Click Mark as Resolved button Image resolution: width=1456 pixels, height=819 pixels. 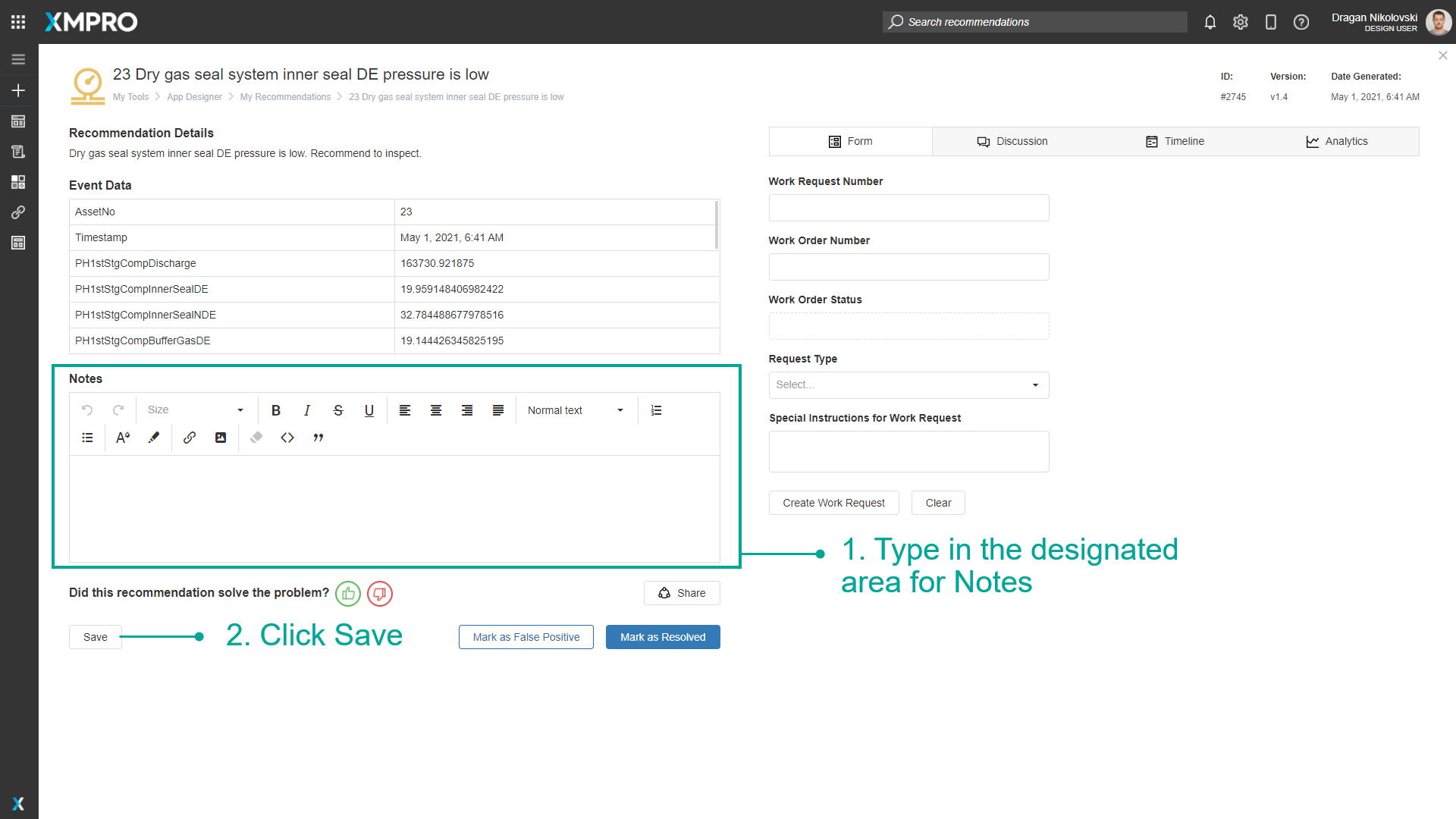[x=663, y=637]
